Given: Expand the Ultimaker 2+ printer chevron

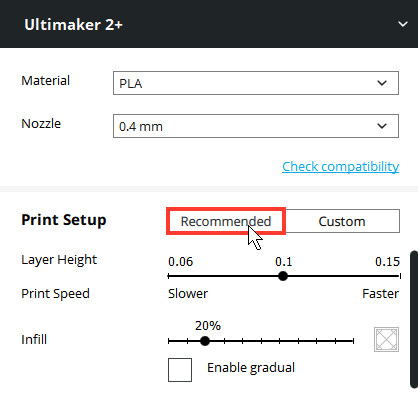Looking at the screenshot, I should [x=403, y=24].
